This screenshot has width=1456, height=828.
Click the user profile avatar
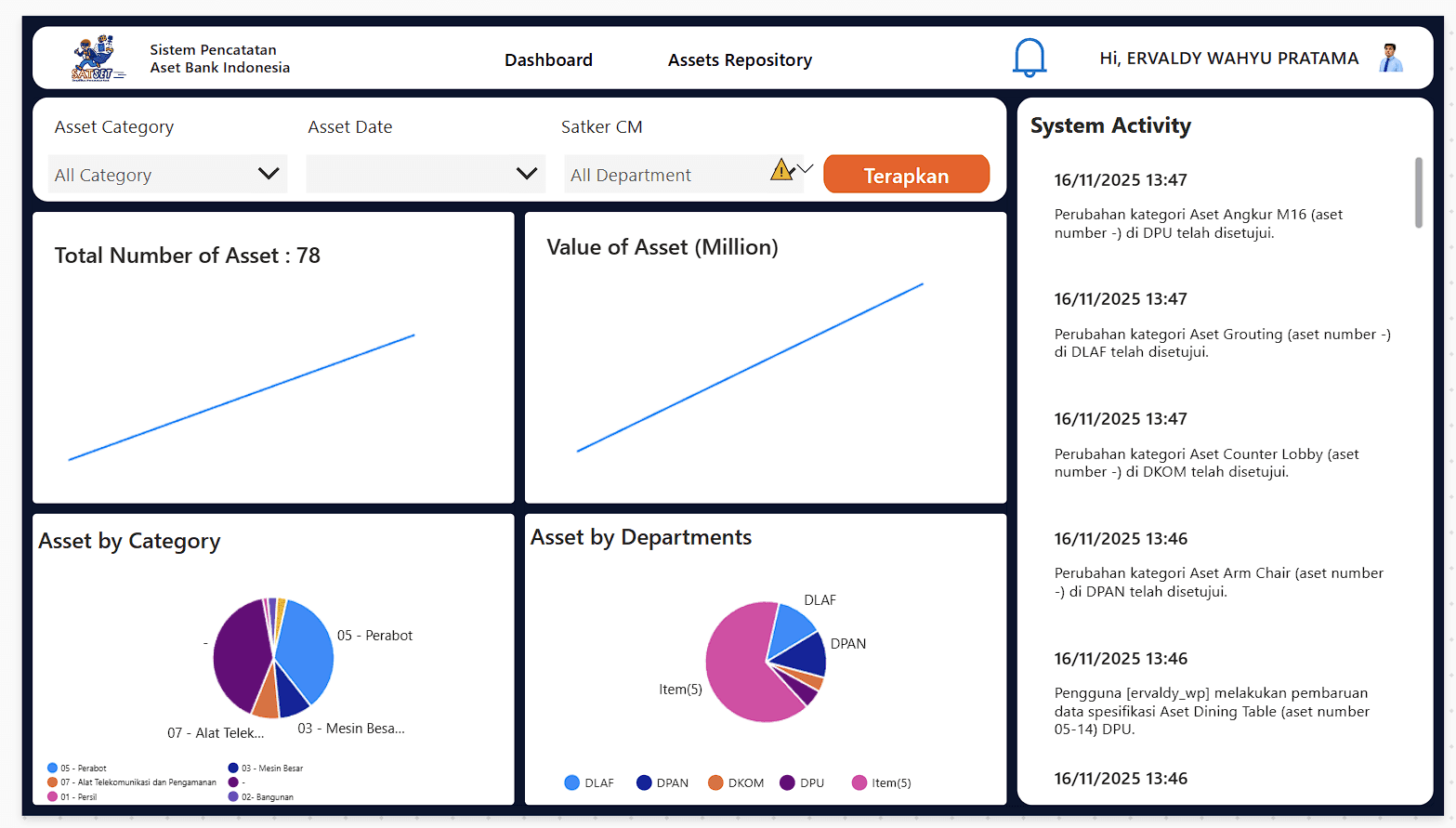[1392, 57]
